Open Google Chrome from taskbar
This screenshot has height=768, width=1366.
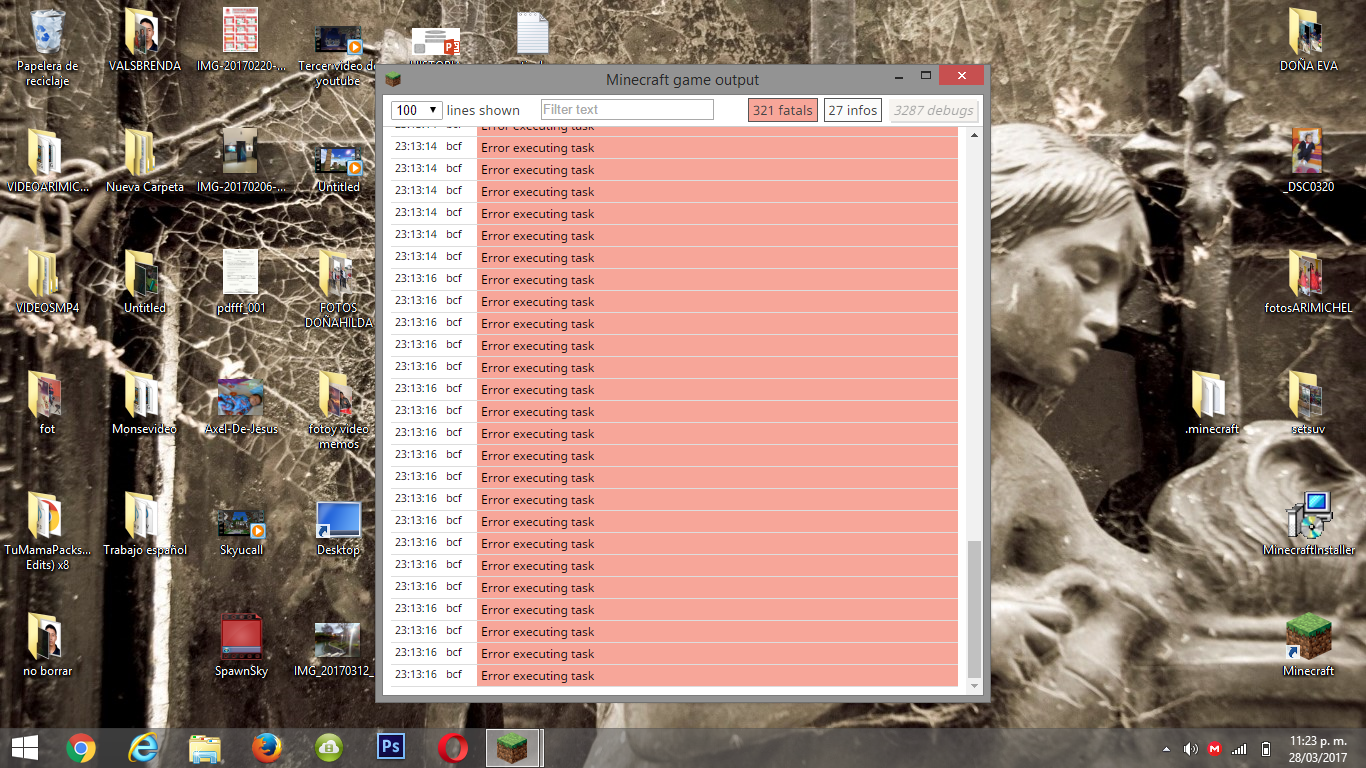point(81,748)
